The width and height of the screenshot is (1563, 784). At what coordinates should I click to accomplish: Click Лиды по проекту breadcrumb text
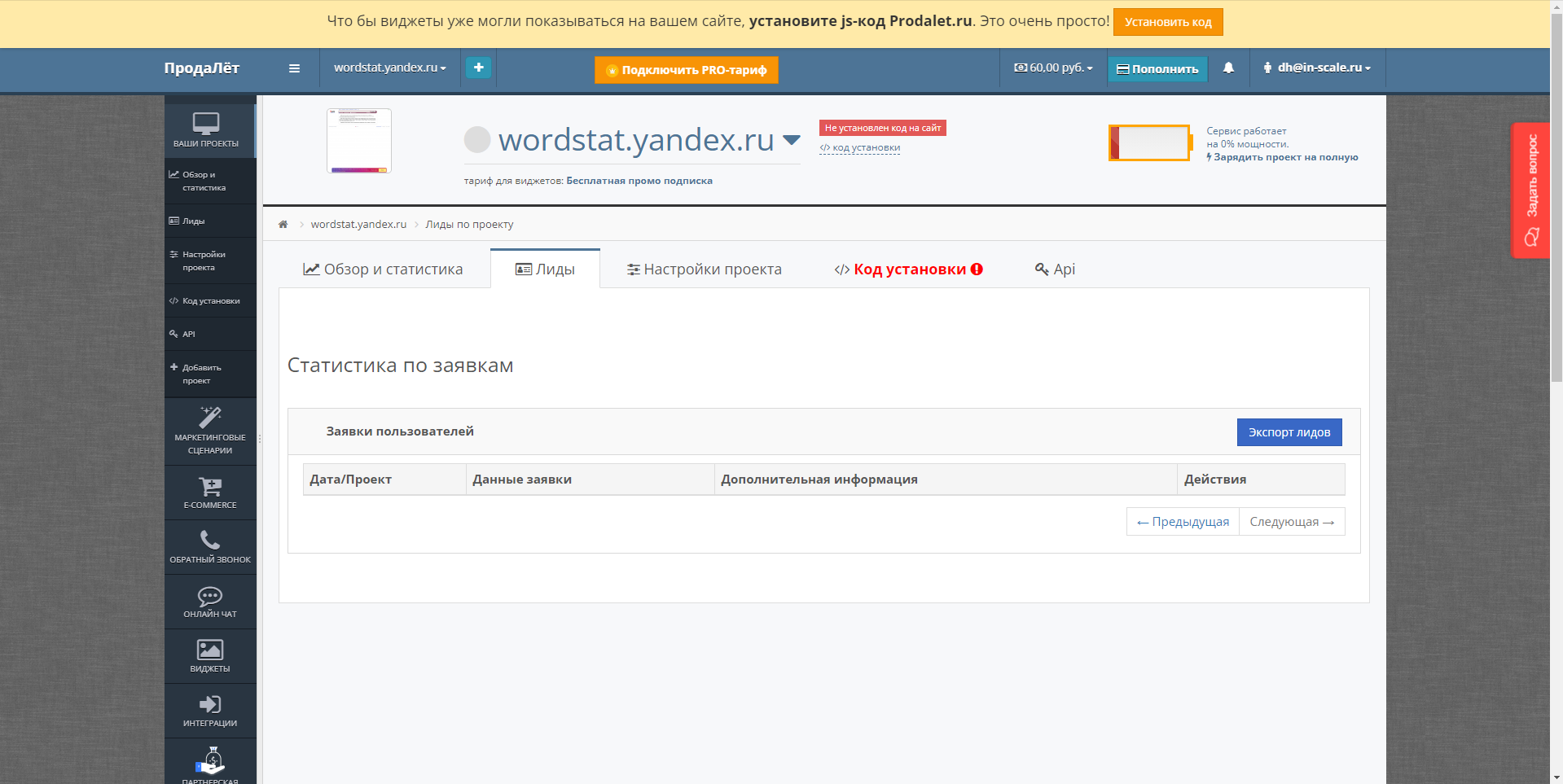point(469,224)
